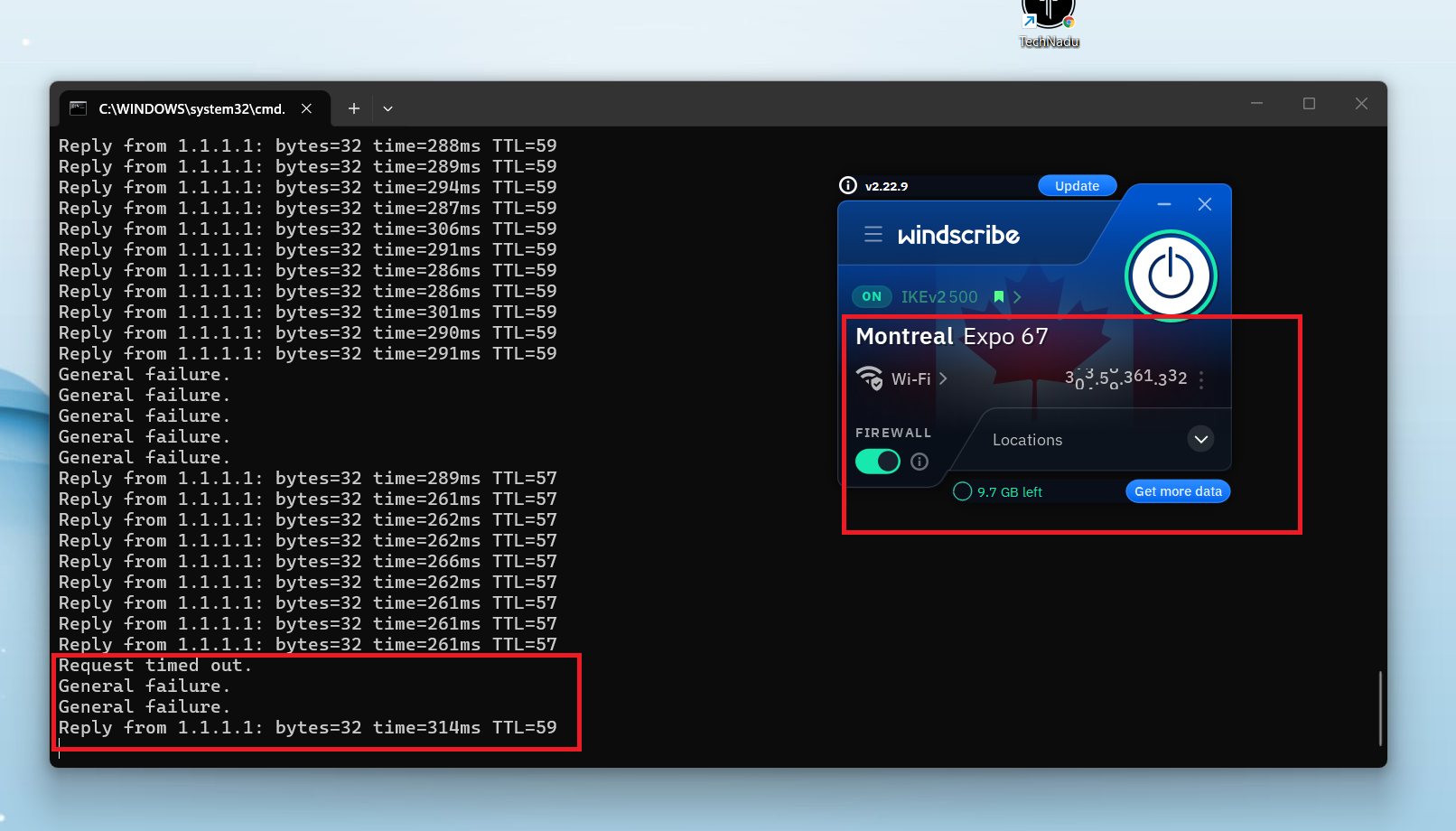Click the Locations label
The height and width of the screenshot is (831, 1456).
1027,440
